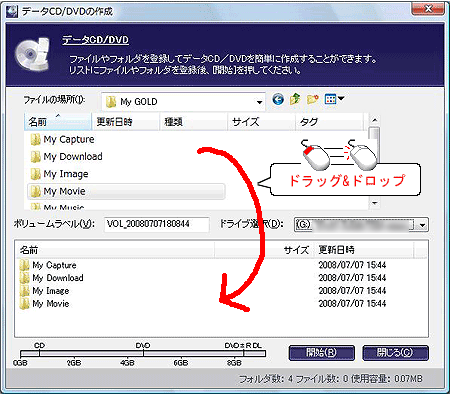
Task: Click the volume label text field
Action: pyautogui.click(x=157, y=224)
